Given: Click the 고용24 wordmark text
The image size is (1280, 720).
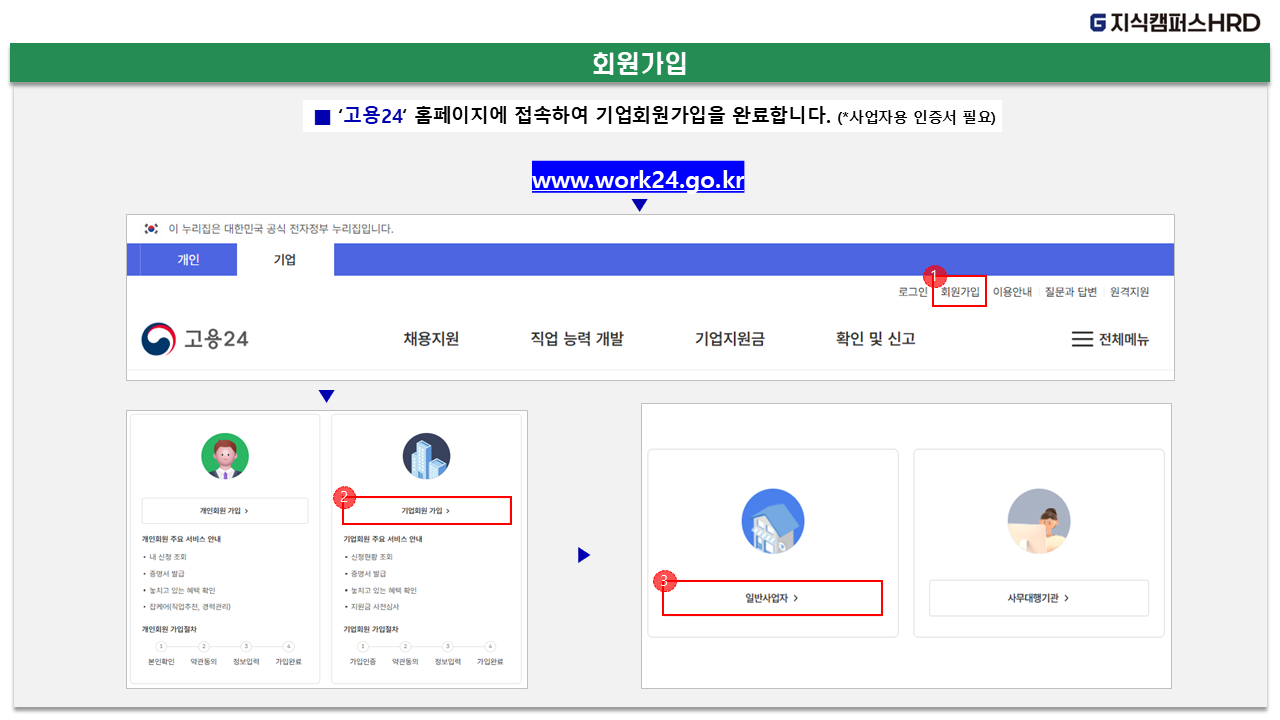Looking at the screenshot, I should point(216,339).
